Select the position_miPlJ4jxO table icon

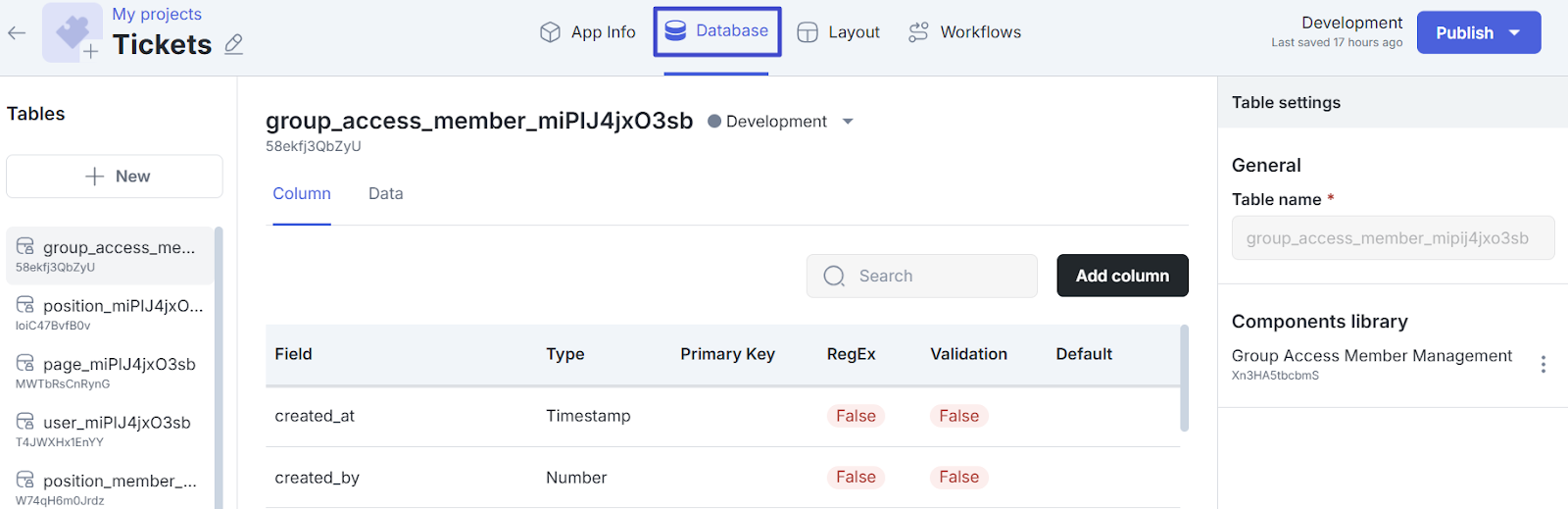pos(25,305)
